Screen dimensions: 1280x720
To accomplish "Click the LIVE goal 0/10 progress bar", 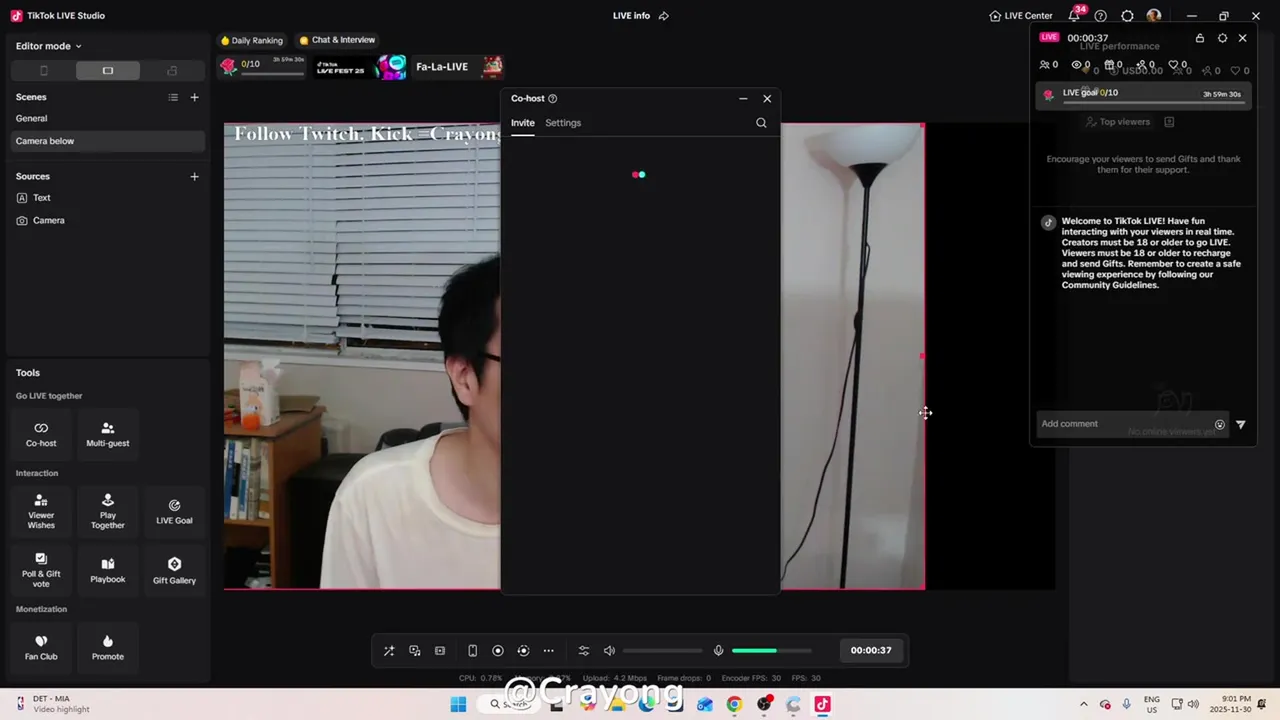I will [1145, 94].
